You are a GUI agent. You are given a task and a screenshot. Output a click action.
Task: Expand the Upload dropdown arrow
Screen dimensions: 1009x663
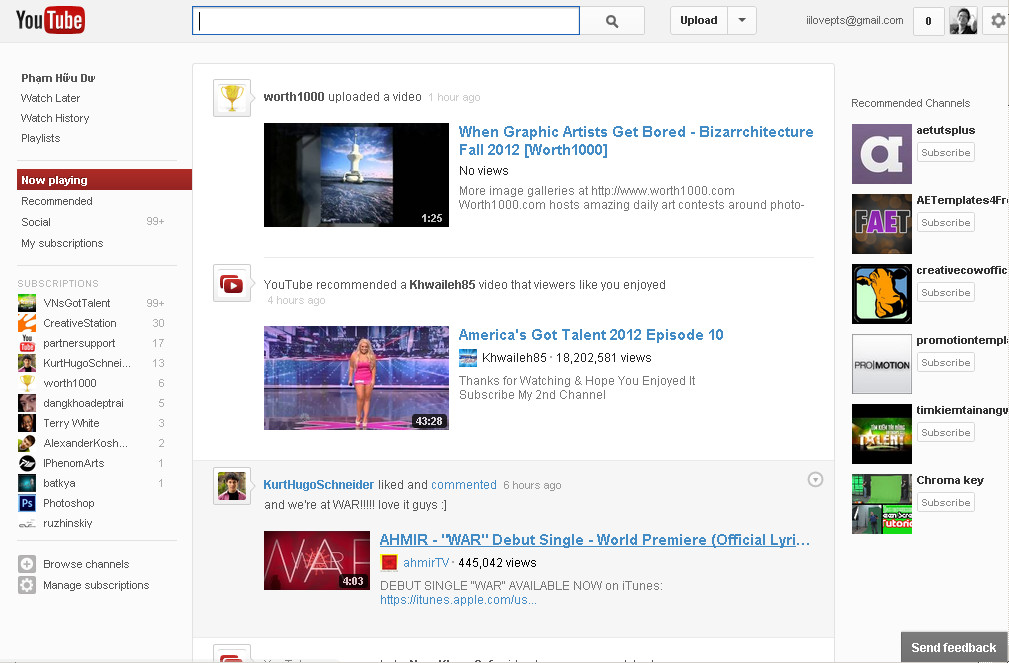tap(742, 21)
